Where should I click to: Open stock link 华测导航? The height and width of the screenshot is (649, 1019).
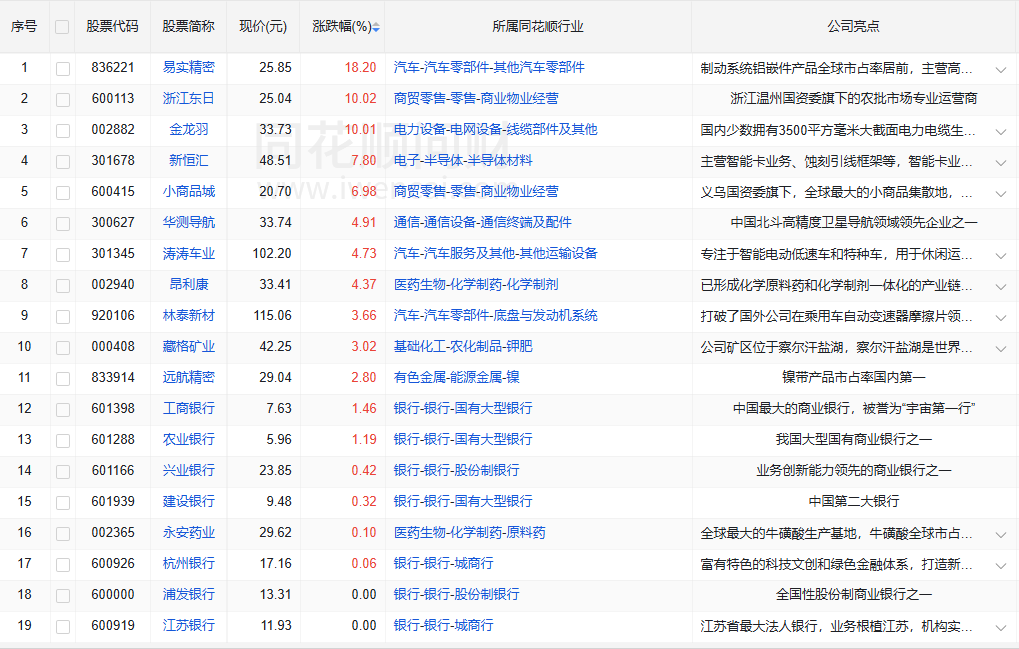pos(188,222)
